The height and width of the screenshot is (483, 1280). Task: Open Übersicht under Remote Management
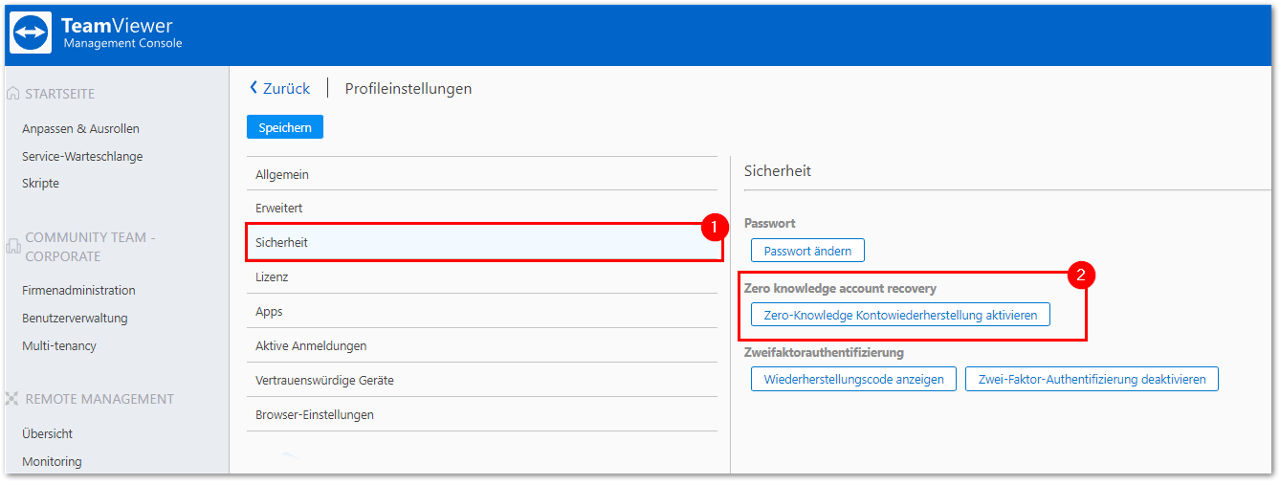[47, 434]
